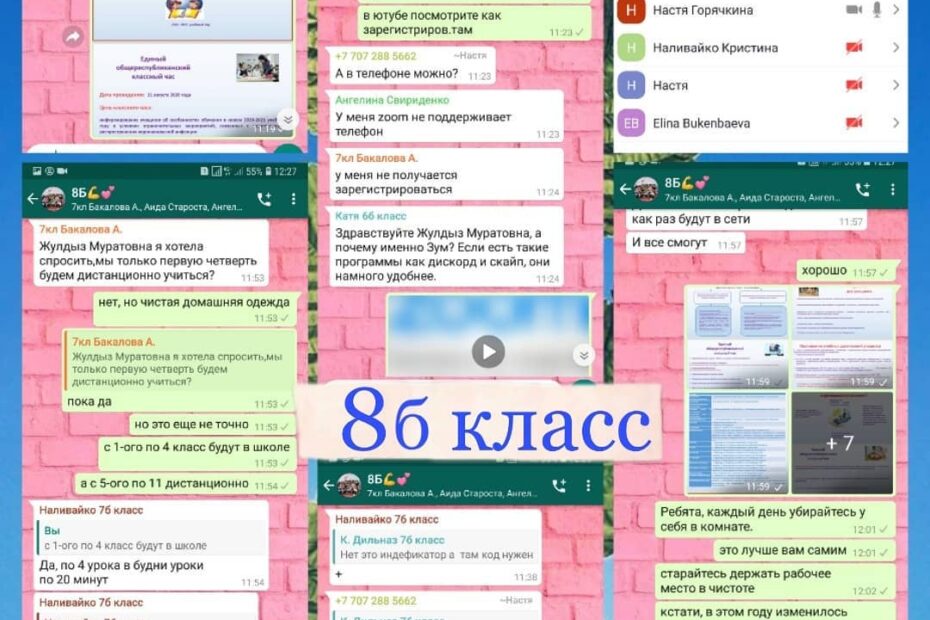This screenshot has height=620, width=930.
Task: Tap the quoted "7кл Бакалова А." reply above "пока да"
Action: (180, 361)
